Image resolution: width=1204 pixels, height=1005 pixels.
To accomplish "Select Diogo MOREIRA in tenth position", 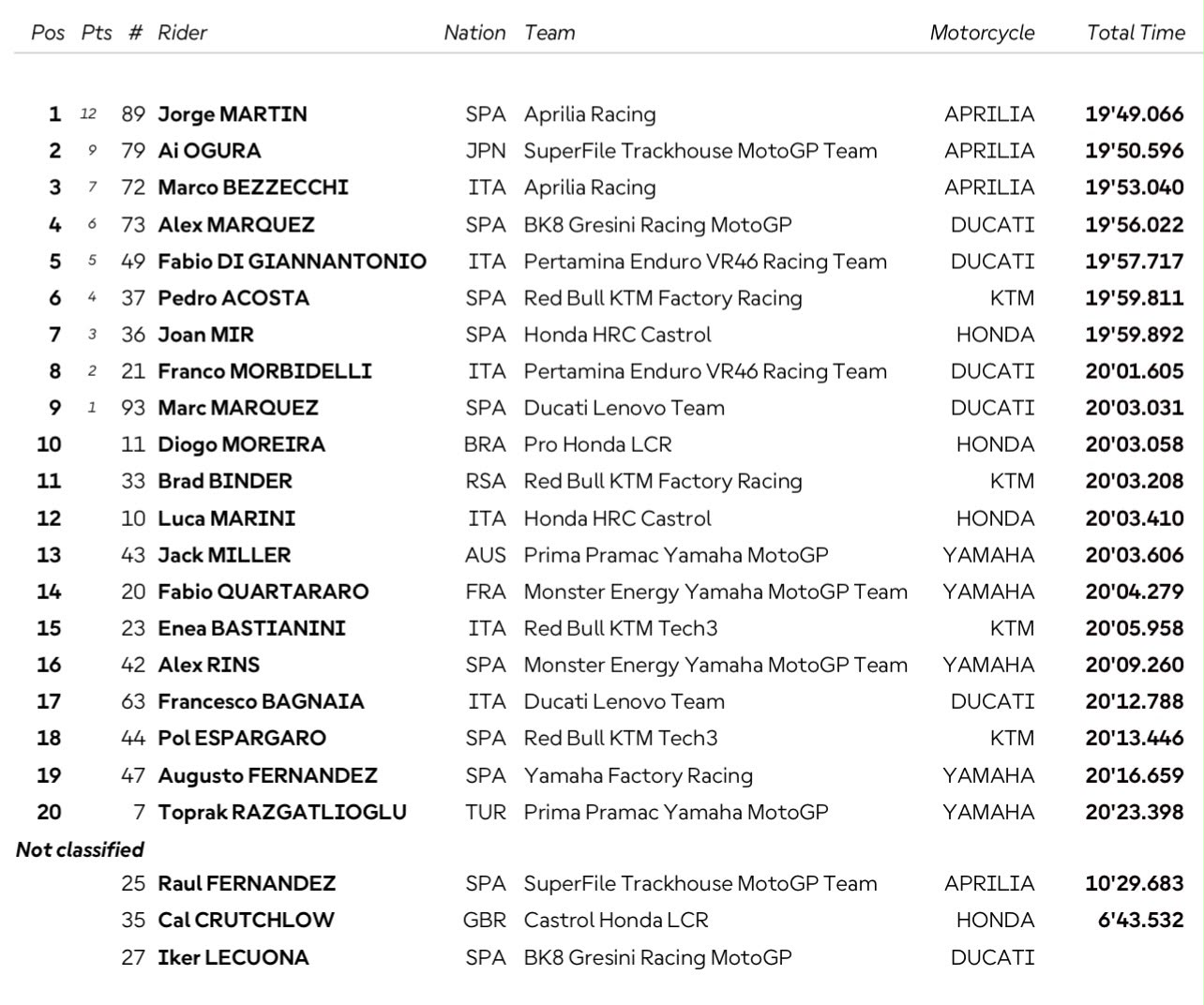I will click(242, 444).
